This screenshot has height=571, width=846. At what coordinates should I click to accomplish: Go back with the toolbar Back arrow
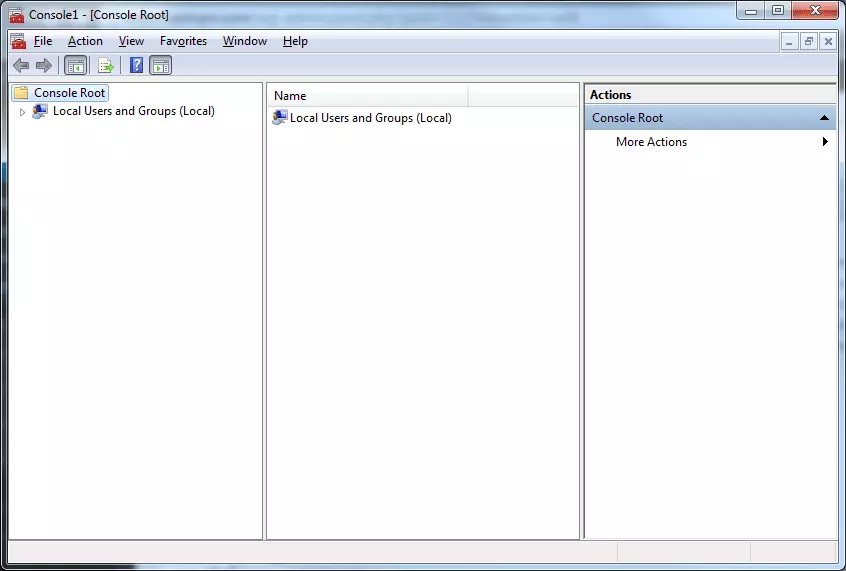(21, 66)
